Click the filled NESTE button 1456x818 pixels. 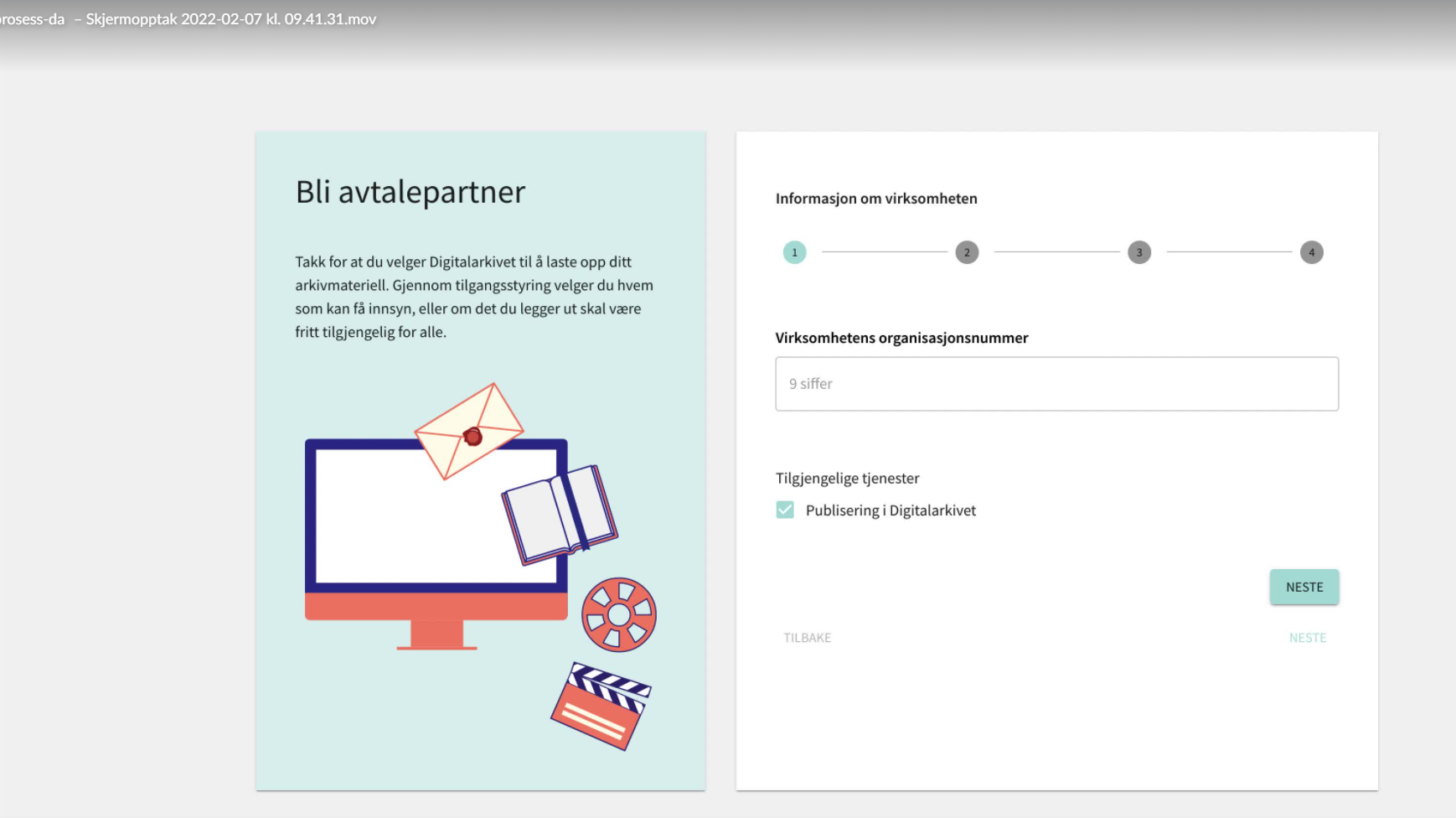pos(1304,587)
